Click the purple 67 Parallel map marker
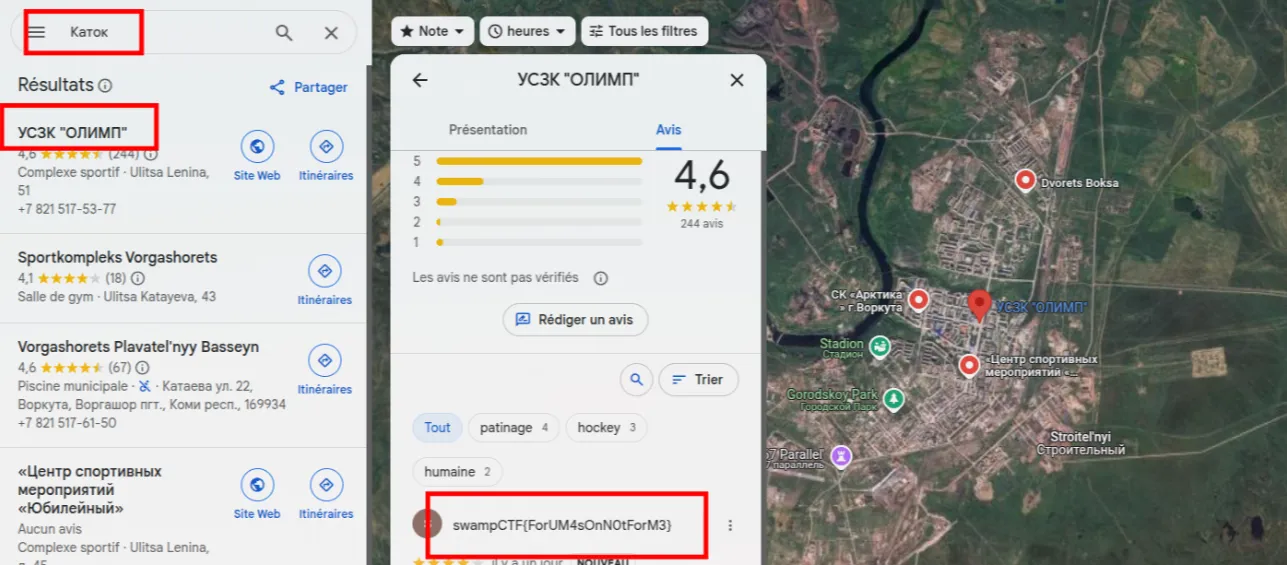 (842, 456)
